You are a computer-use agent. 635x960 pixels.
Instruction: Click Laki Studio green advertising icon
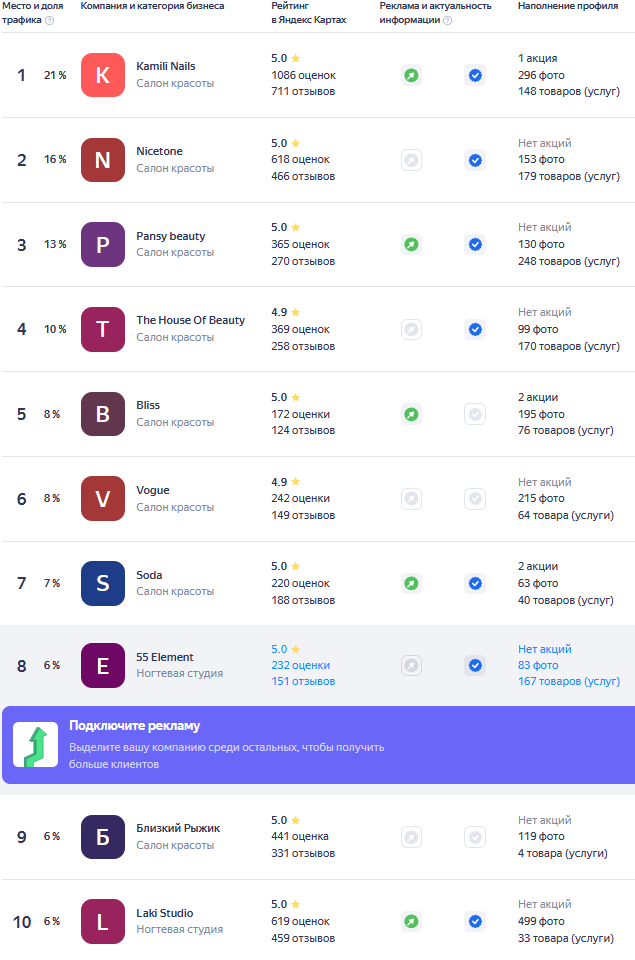411,921
